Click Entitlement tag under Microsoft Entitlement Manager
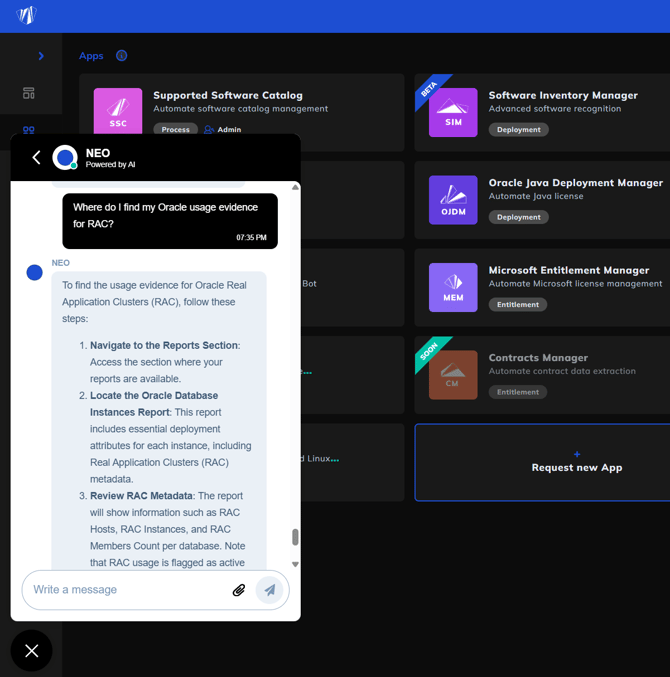This screenshot has width=670, height=677. point(518,305)
